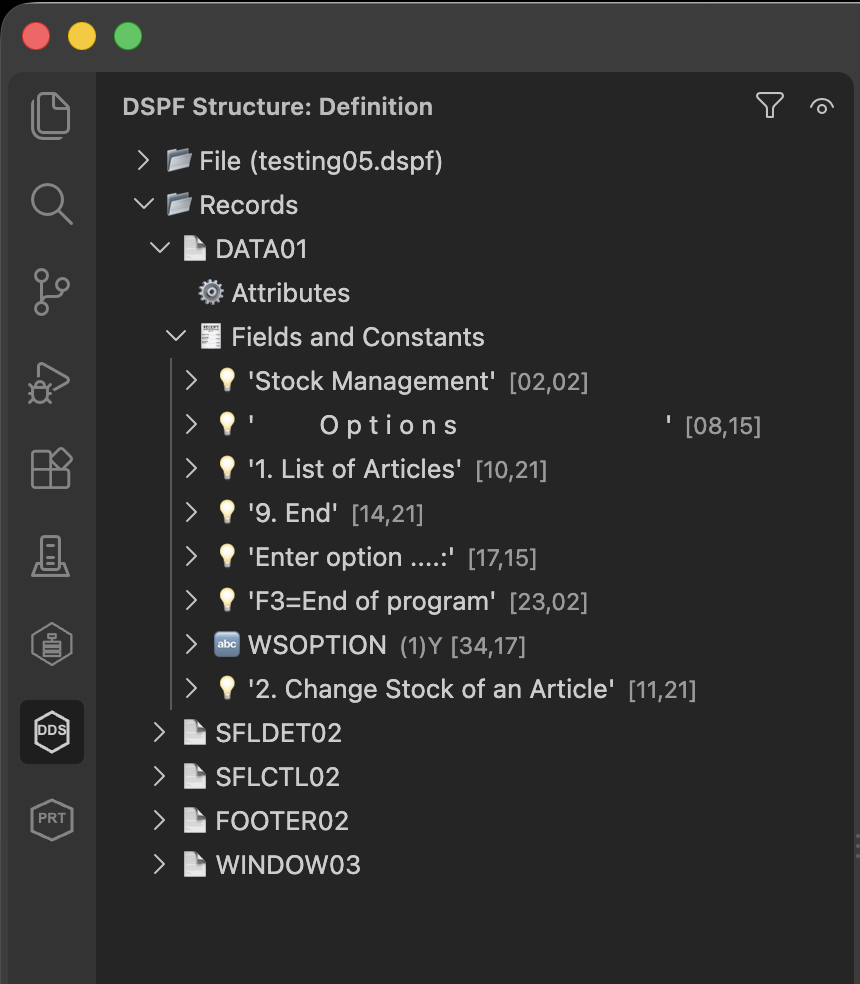Expand the SFLDET02 record
The width and height of the screenshot is (860, 984).
pyautogui.click(x=159, y=733)
